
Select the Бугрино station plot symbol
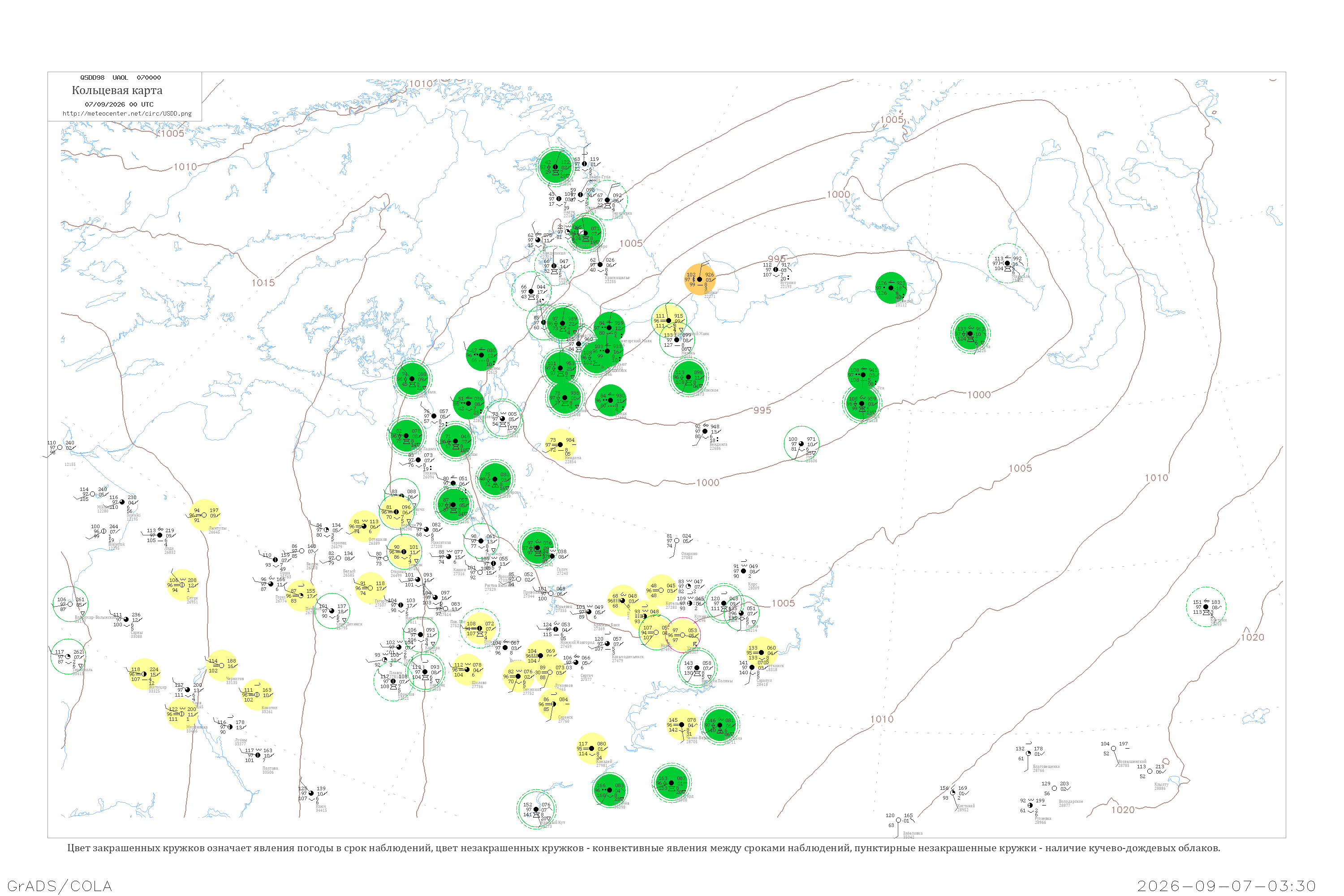click(x=776, y=270)
